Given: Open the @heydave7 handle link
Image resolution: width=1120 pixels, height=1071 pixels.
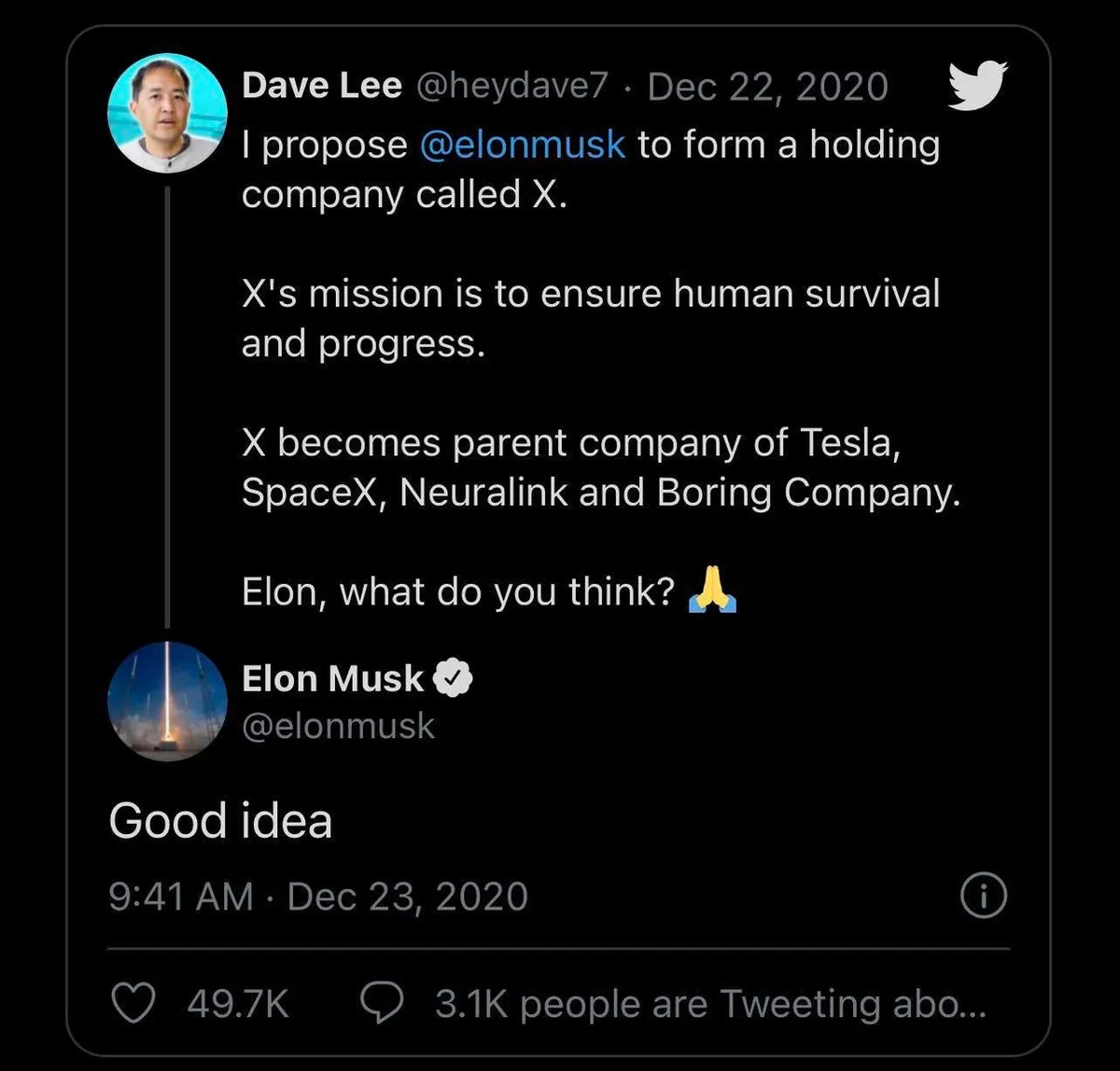Looking at the screenshot, I should (x=511, y=86).
